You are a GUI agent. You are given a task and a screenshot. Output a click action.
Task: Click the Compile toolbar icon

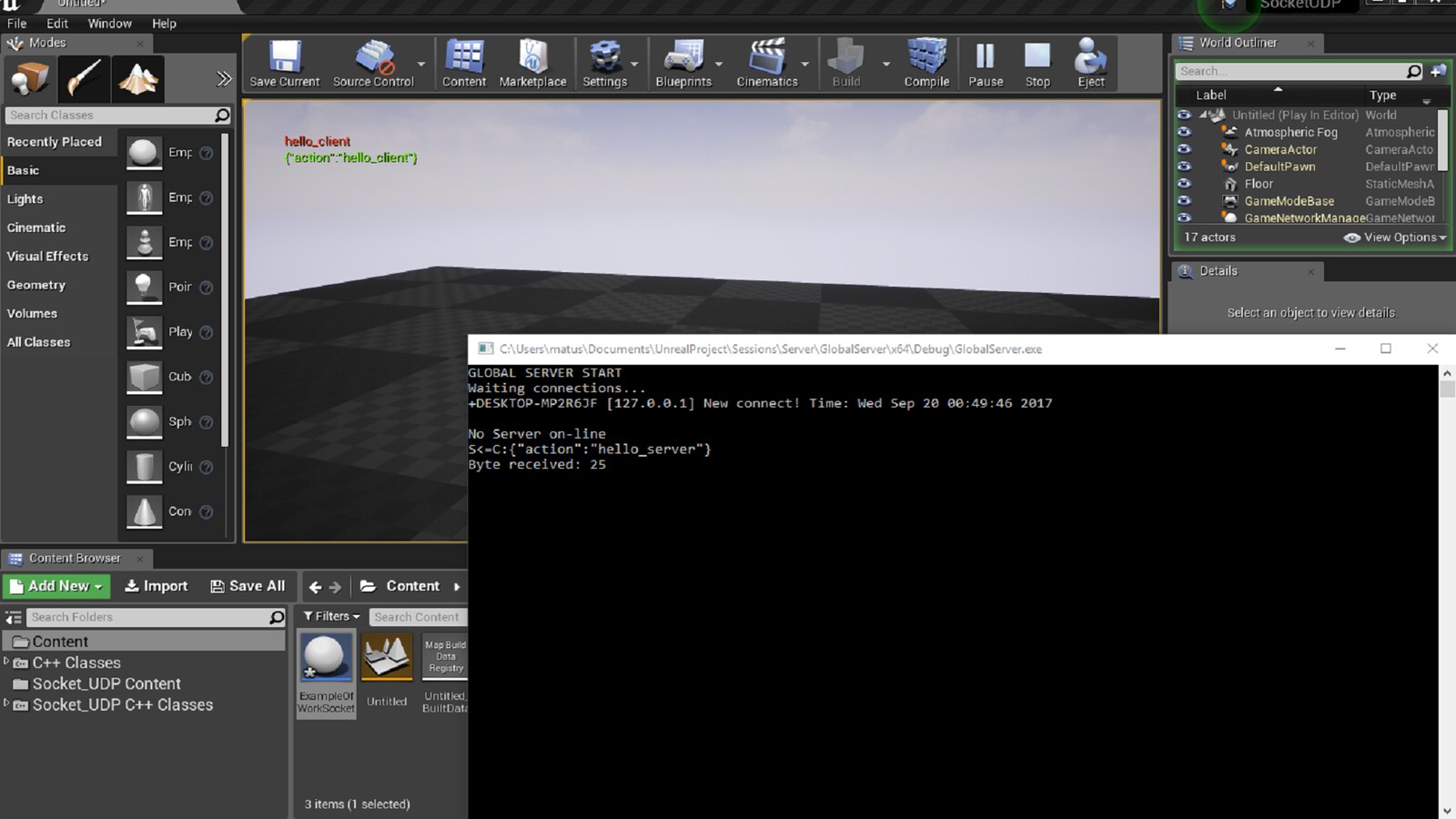pos(926,62)
